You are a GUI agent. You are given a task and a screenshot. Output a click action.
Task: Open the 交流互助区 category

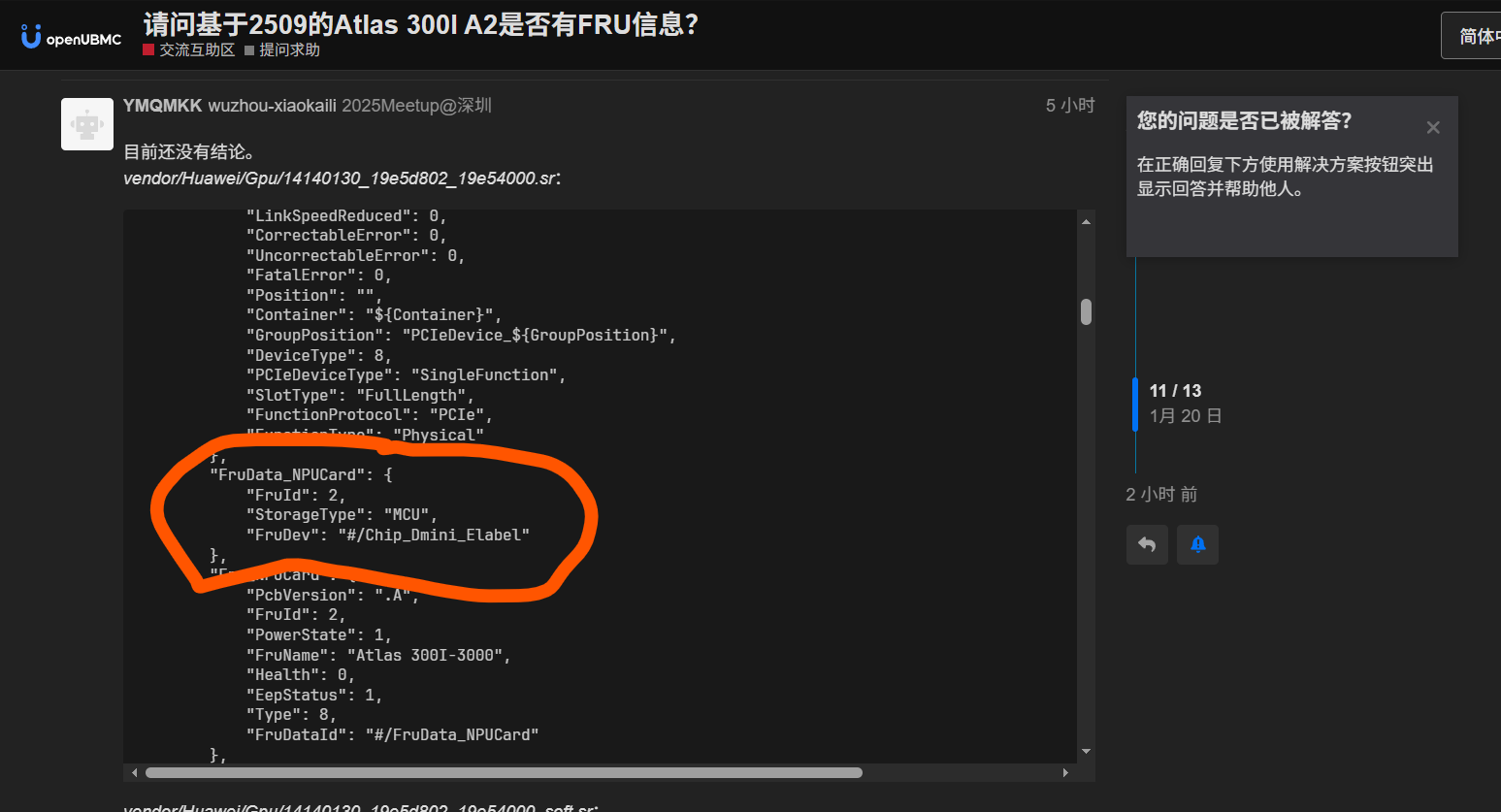[x=189, y=49]
